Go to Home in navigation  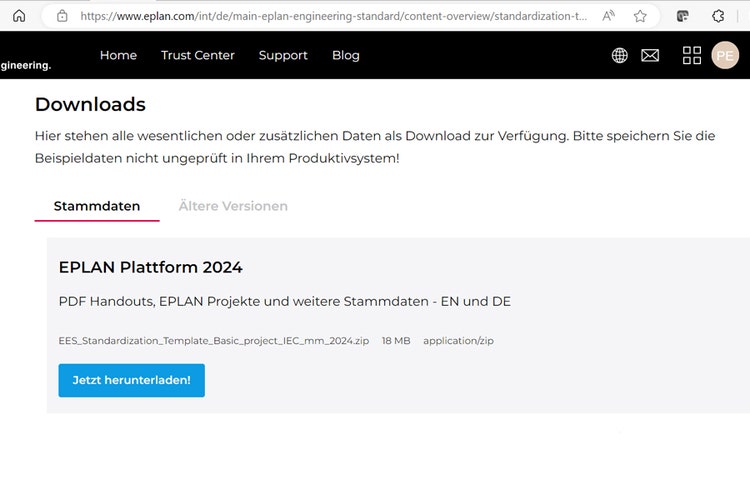click(118, 55)
